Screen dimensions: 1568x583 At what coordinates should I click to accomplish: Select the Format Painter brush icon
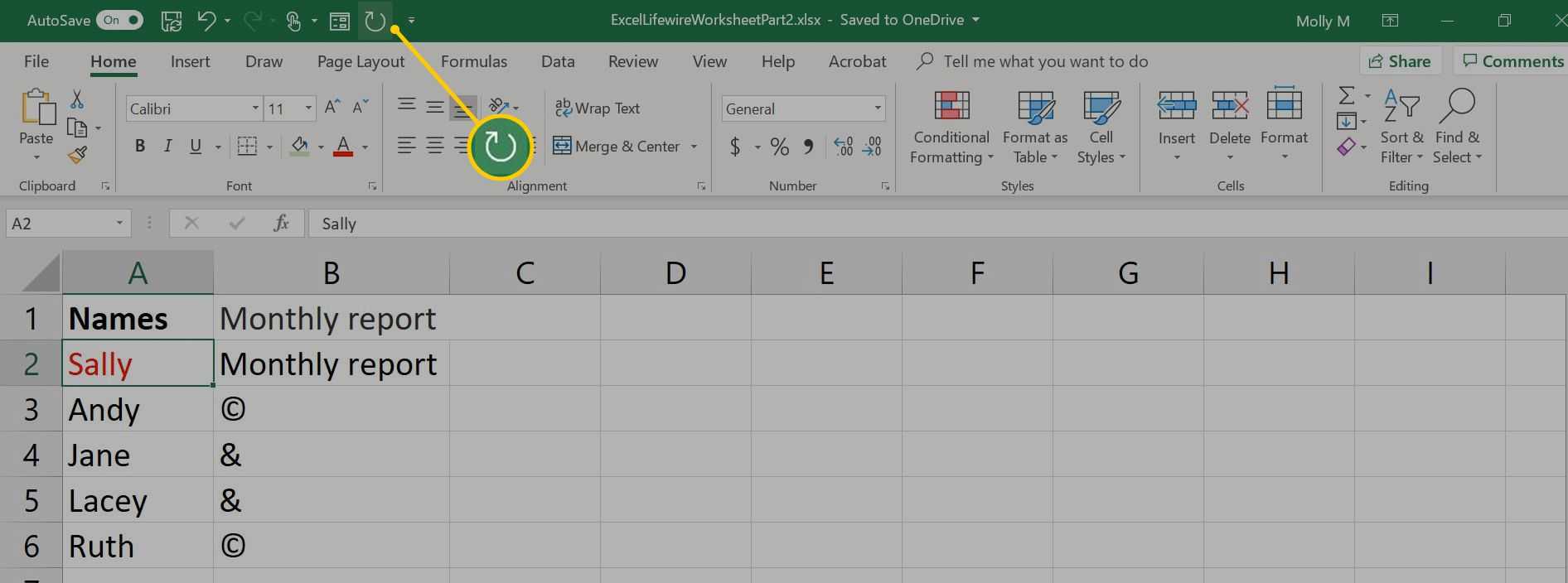[x=77, y=156]
